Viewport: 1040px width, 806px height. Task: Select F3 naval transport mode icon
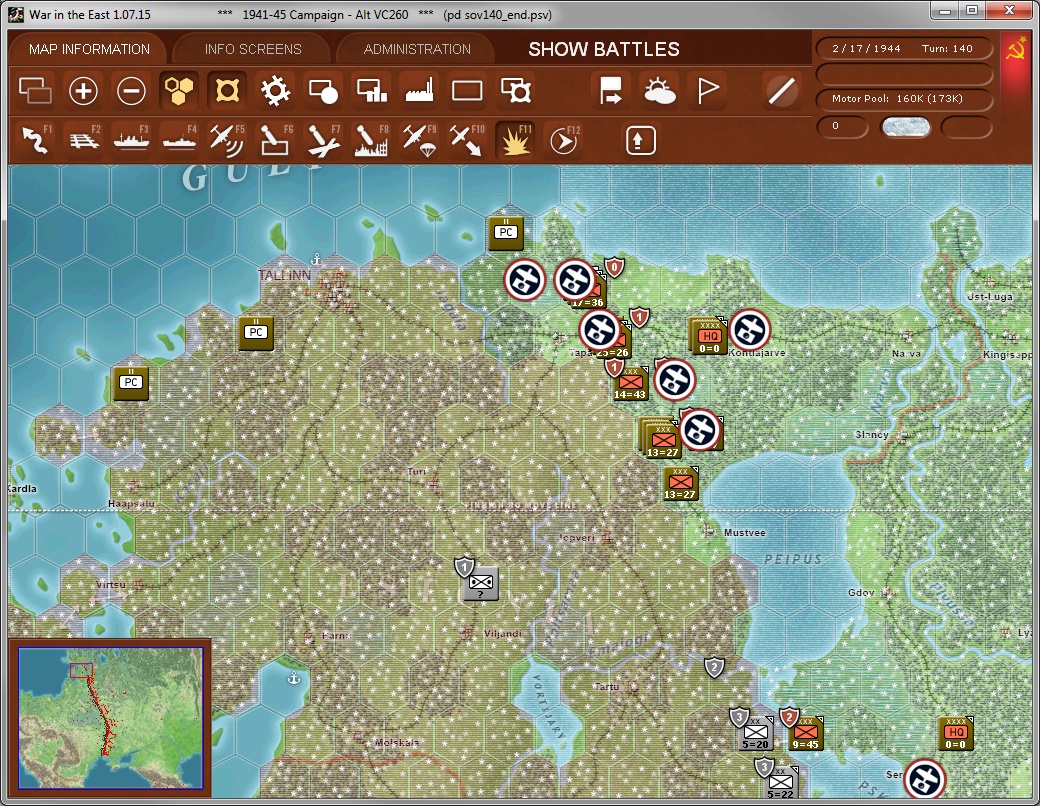click(x=131, y=140)
